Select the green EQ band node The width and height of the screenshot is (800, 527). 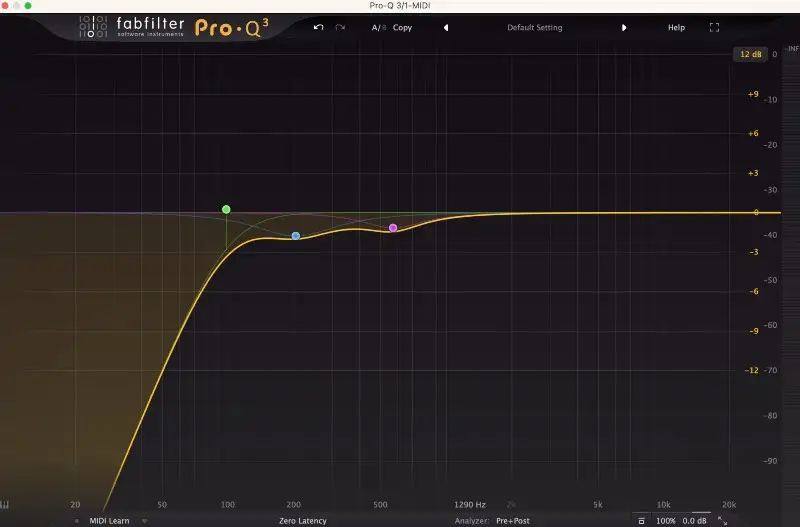226,209
